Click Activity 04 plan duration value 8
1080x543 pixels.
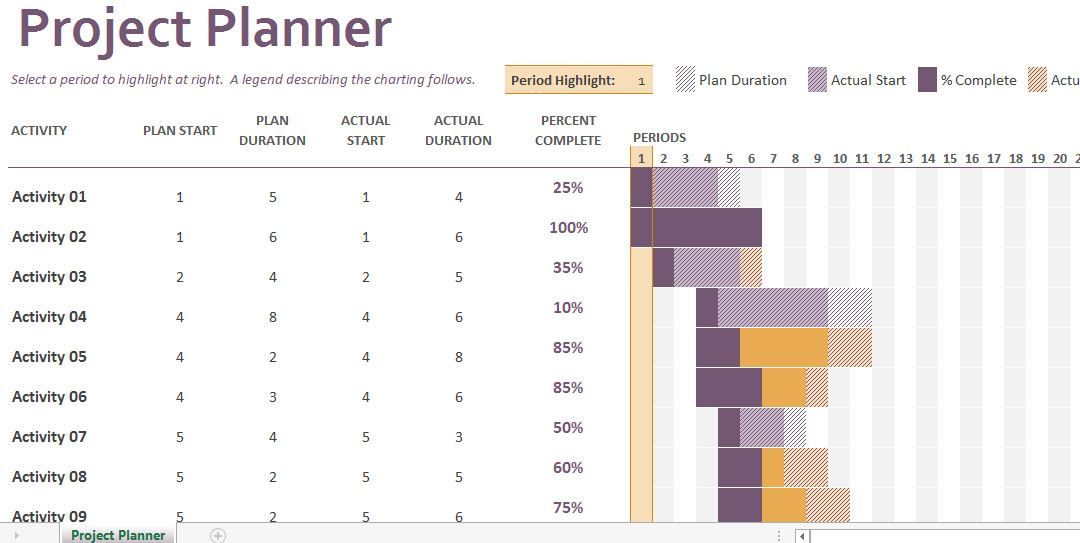(273, 317)
